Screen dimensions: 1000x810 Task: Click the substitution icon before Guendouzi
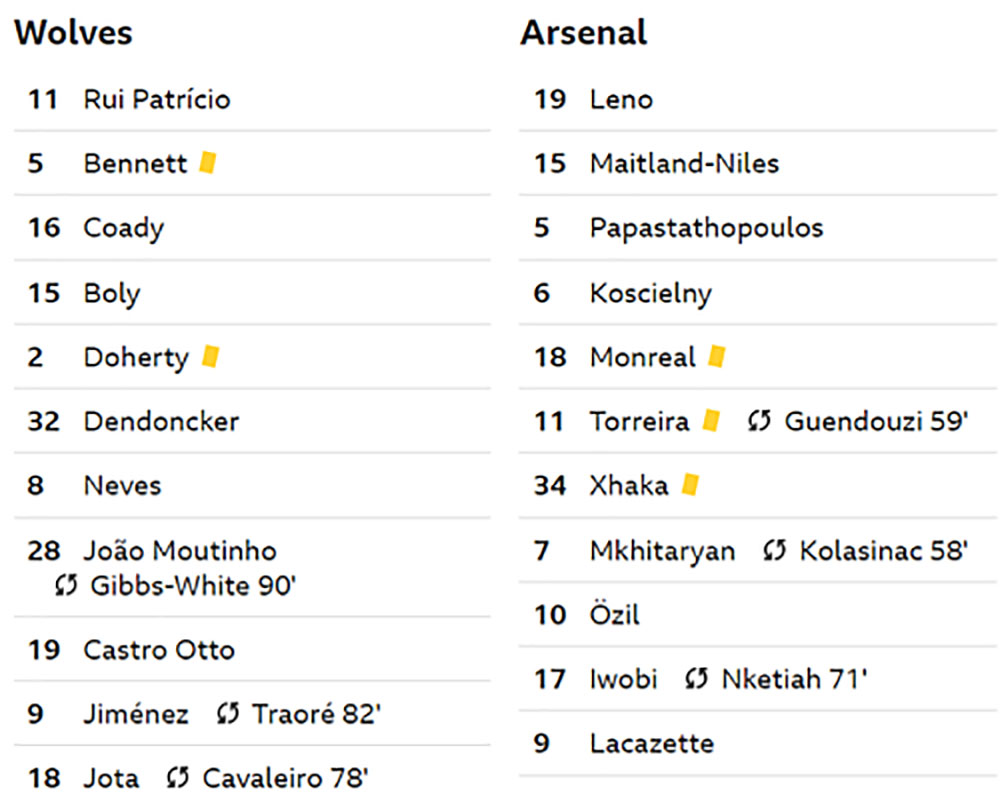pos(759,421)
